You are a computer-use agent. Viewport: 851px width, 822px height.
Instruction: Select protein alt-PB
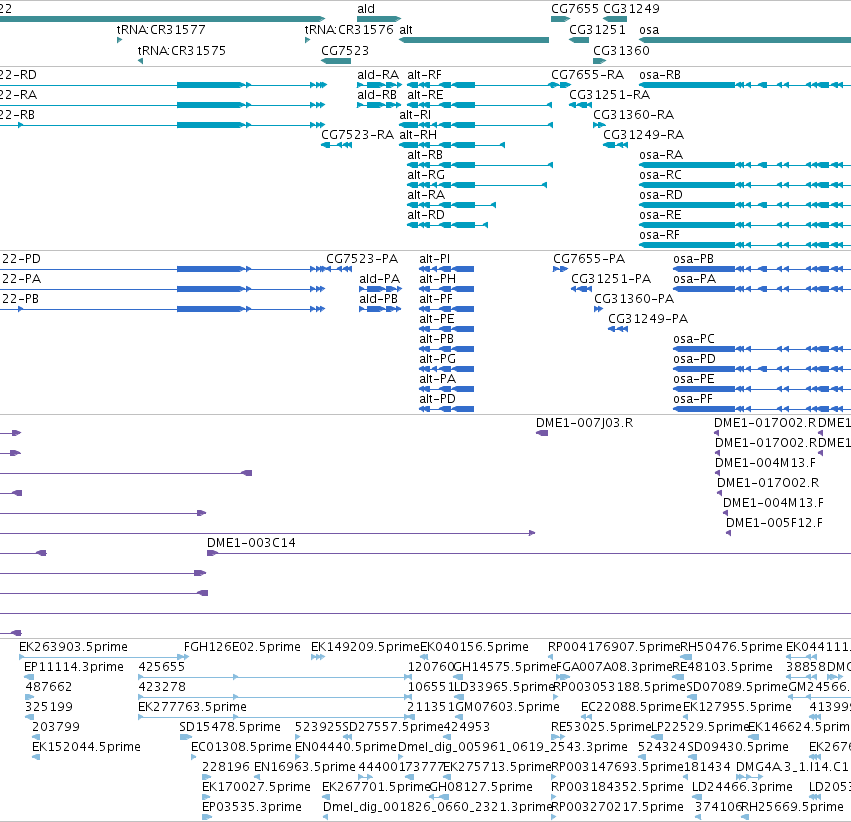pyautogui.click(x=436, y=339)
